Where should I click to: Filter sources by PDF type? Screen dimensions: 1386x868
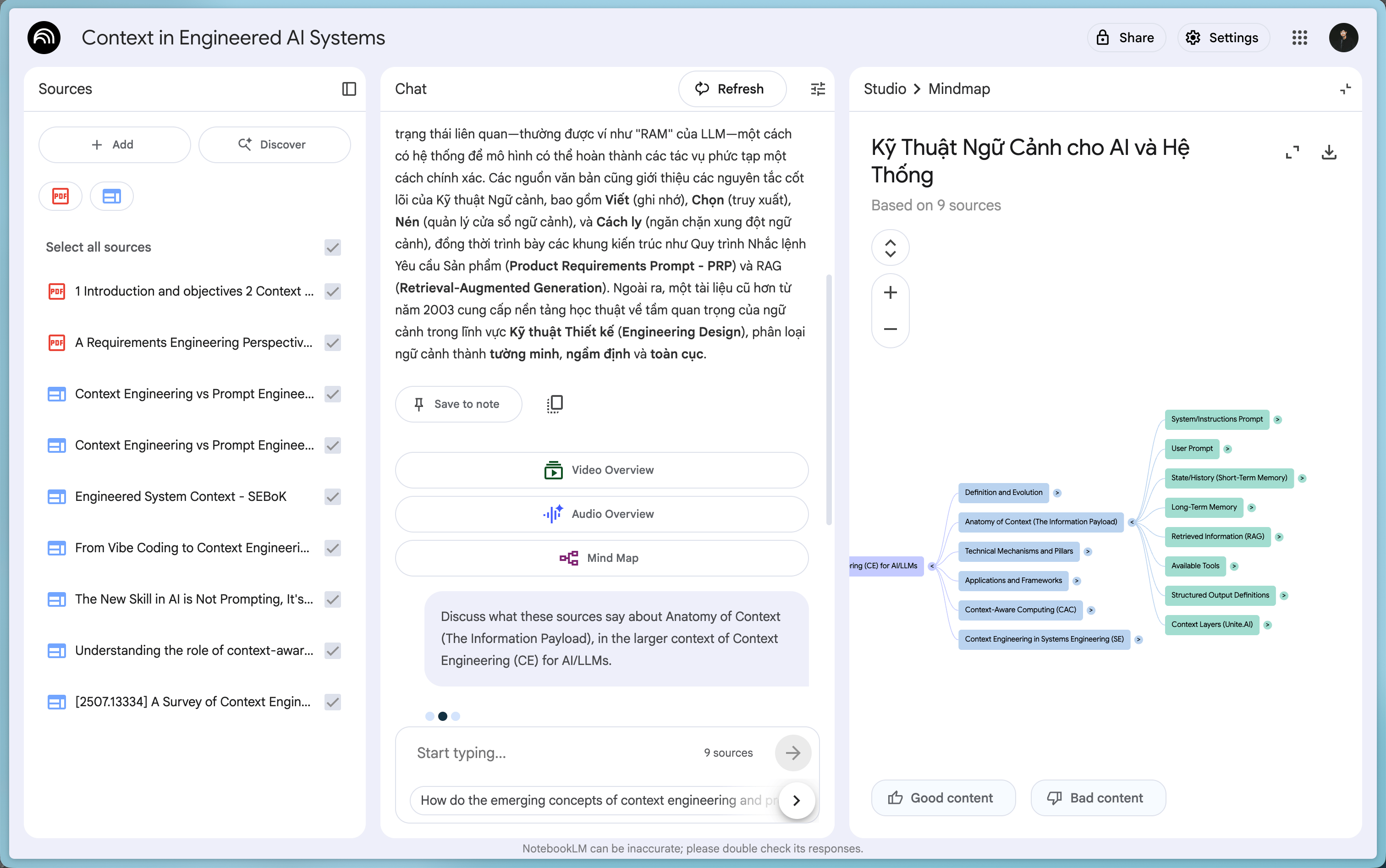(60, 196)
